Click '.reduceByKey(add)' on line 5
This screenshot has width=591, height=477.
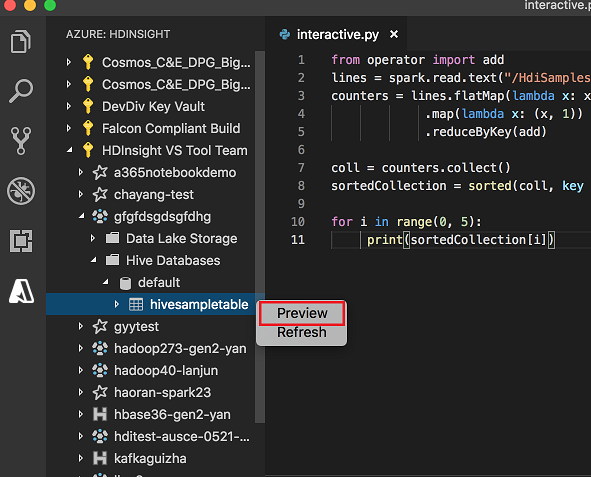(485, 132)
